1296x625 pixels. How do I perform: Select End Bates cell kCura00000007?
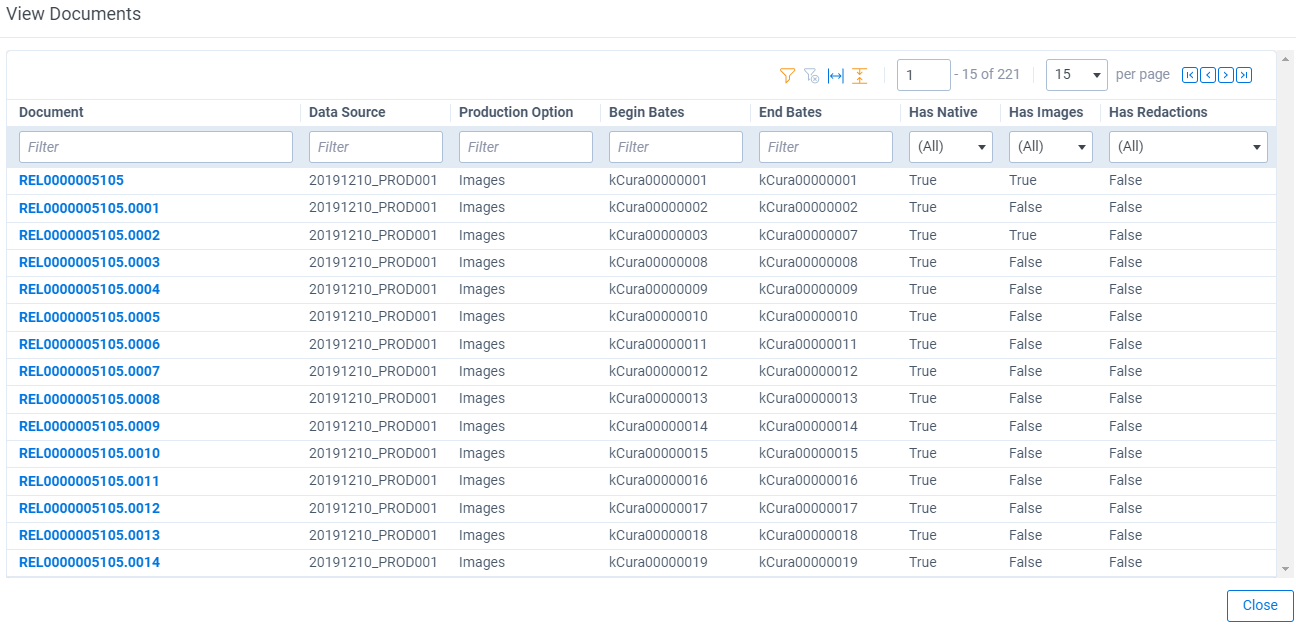pyautogui.click(x=808, y=235)
